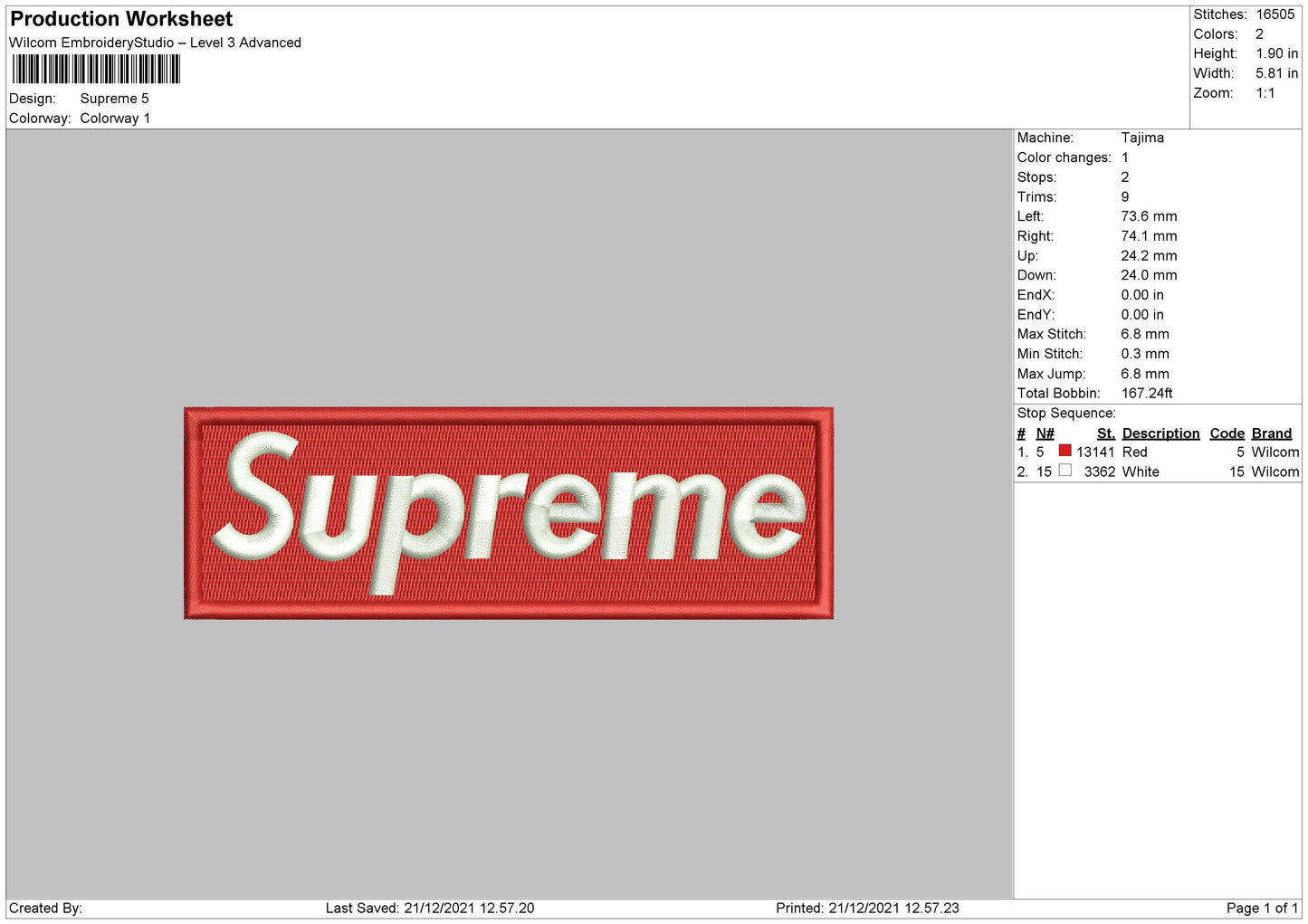Click the red thread color swatch

click(1065, 451)
